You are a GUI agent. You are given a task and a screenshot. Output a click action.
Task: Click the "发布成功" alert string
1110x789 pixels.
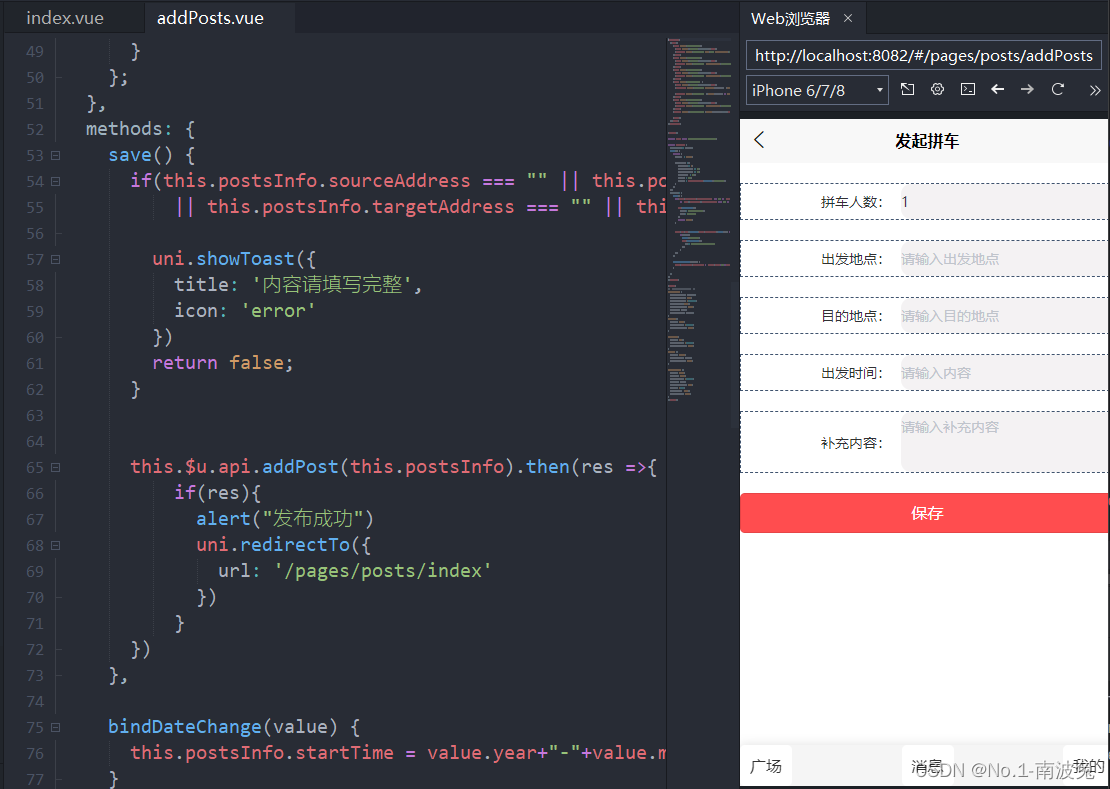[x=312, y=519]
